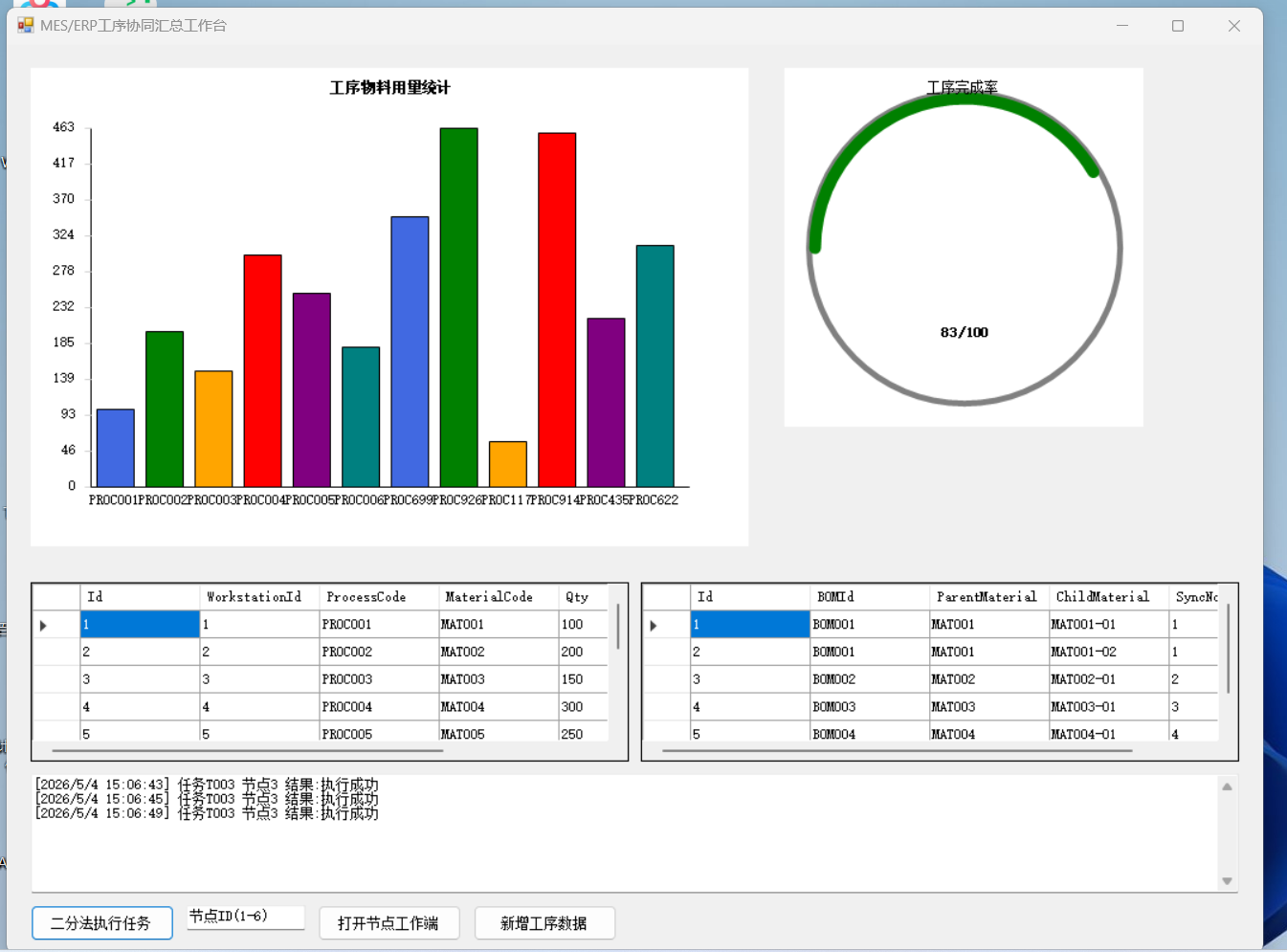This screenshot has height=952, width=1287.
Task: Sort by the WorkstationId column header
Action: 259,597
